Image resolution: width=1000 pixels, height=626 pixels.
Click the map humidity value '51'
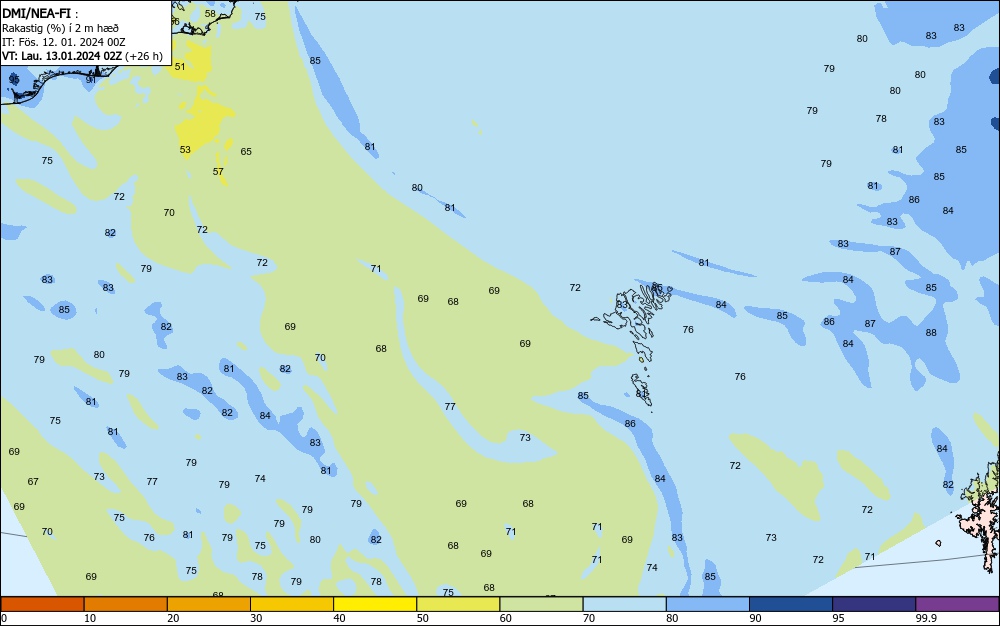(x=180, y=66)
